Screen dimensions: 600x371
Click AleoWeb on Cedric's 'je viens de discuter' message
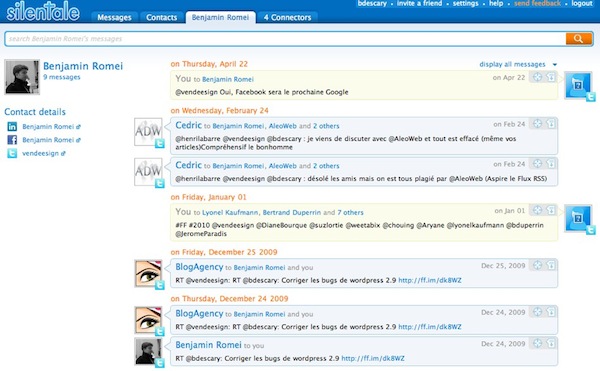tap(282, 126)
